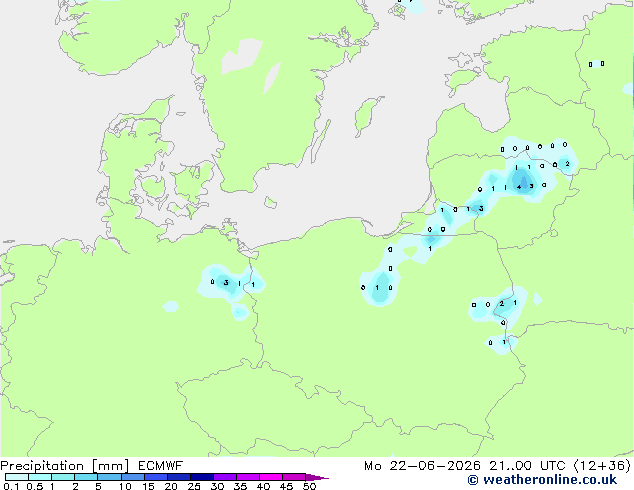Click the '25' legend scale label
This screenshot has width=634, height=490.
pos(194,486)
